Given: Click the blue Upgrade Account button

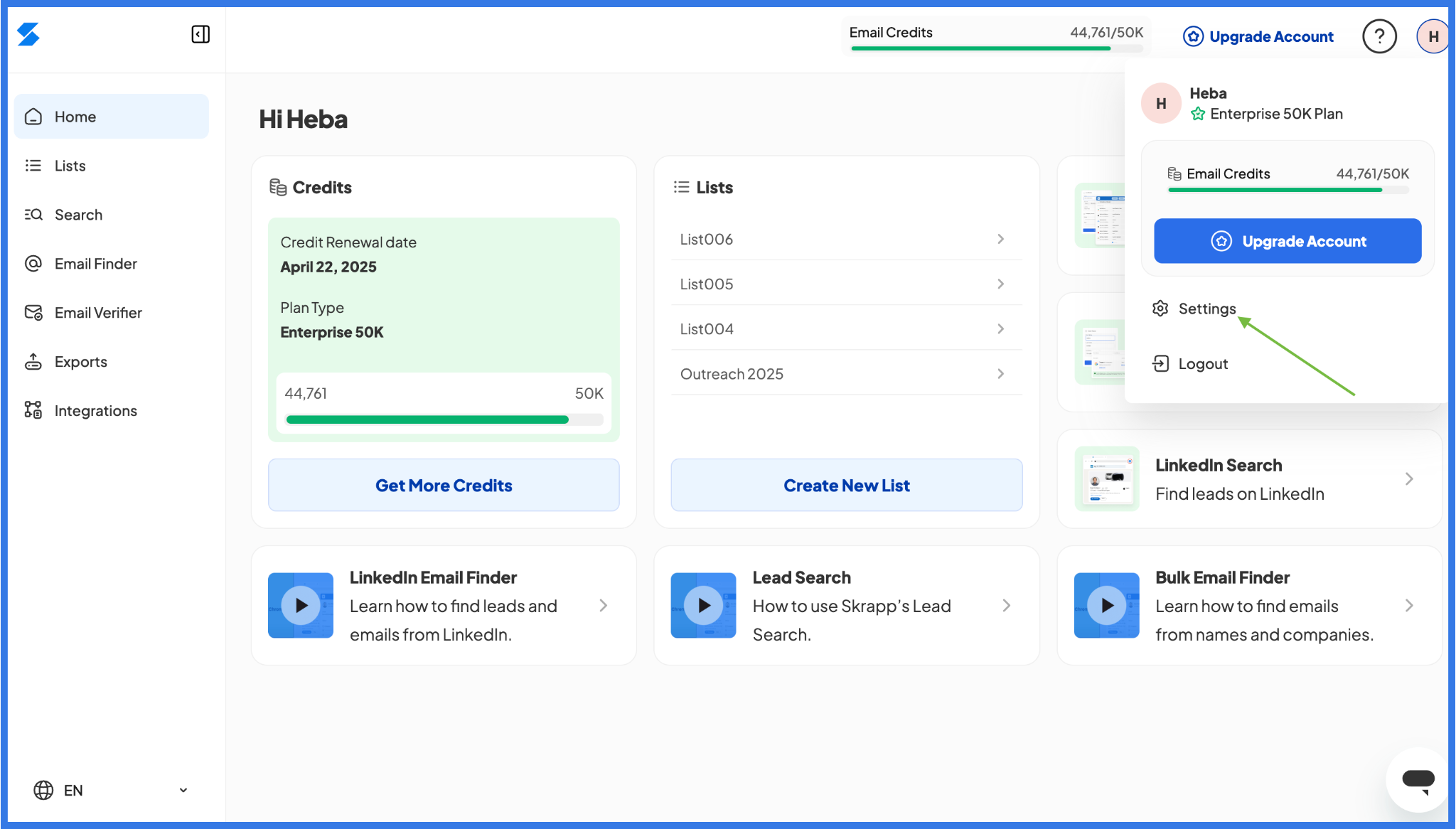Looking at the screenshot, I should 1288,241.
